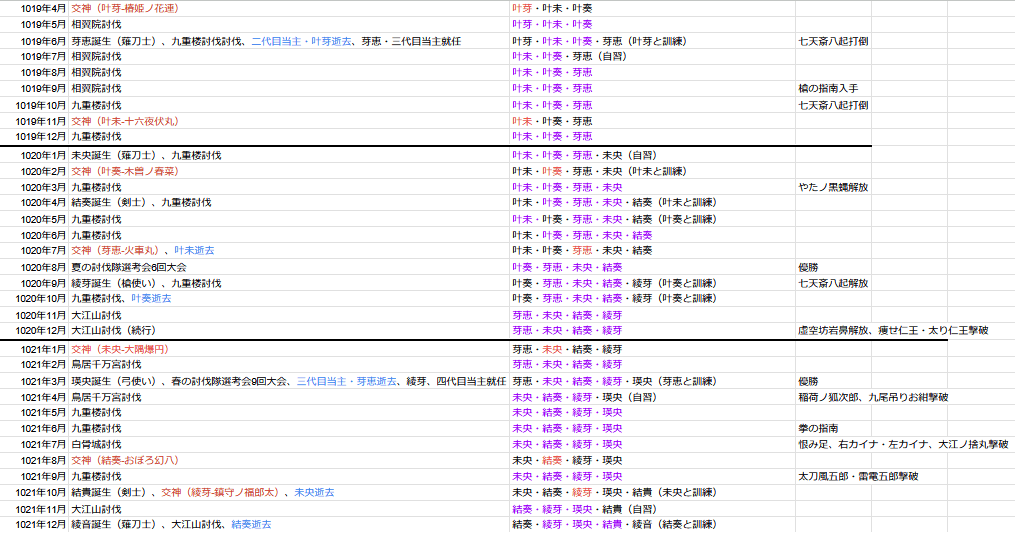Click the 1019年9月 date cell
Viewport: 1015px width, 533px height.
42,89
